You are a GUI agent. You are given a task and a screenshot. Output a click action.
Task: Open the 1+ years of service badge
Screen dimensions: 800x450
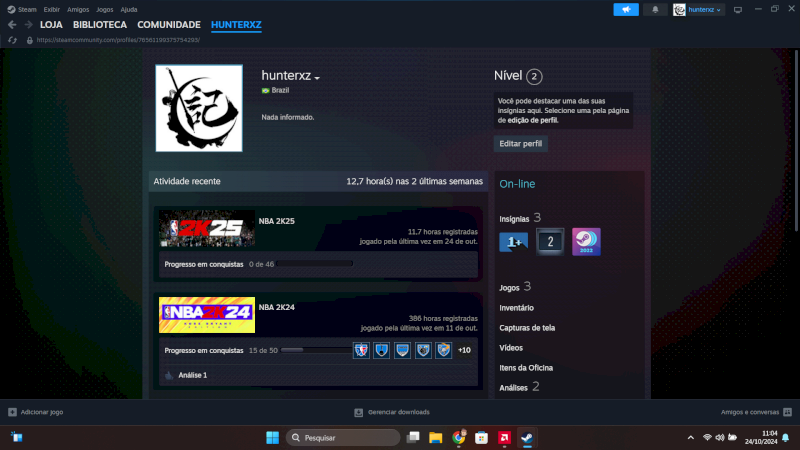tap(513, 242)
